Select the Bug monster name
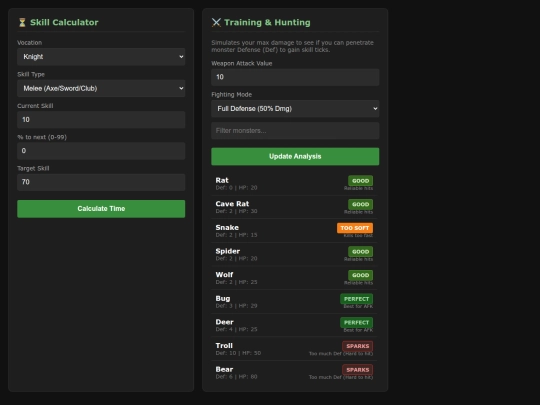This screenshot has height=405, width=540. 223,299
